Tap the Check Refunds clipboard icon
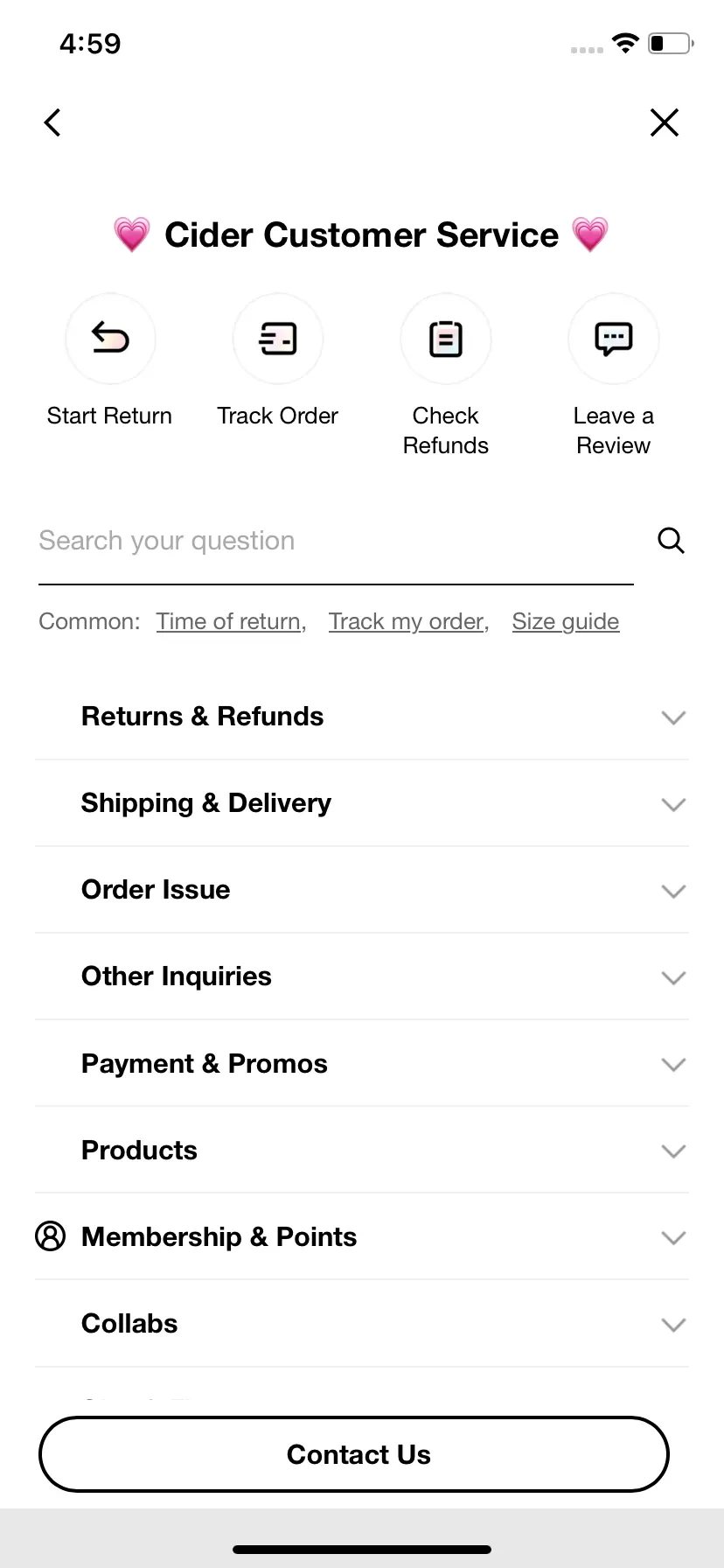Image resolution: width=724 pixels, height=1568 pixels. [x=446, y=339]
